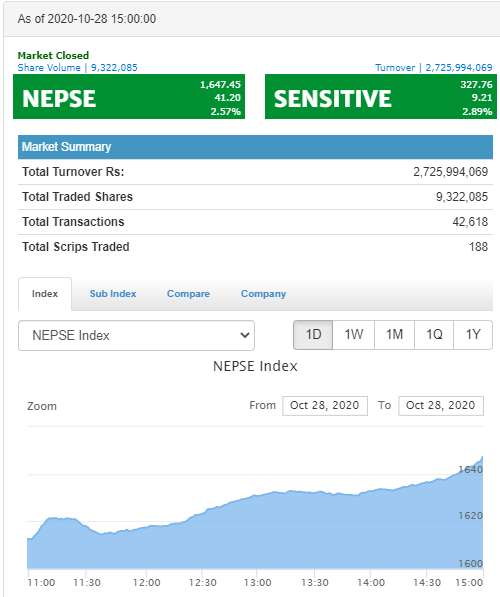Click the 1640 y-axis label on chart
500x597 pixels.
coord(470,470)
